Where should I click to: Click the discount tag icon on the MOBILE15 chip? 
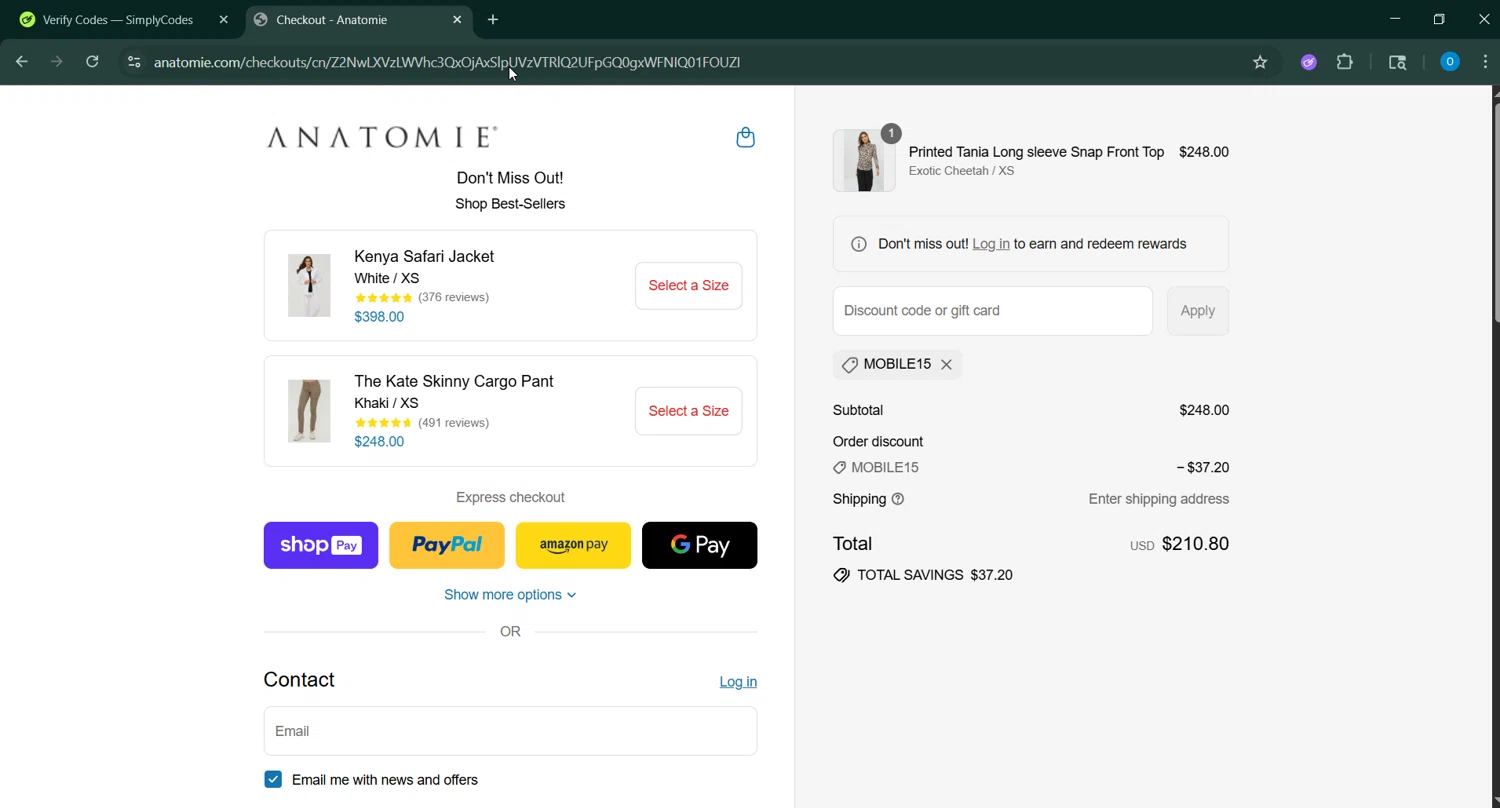click(849, 365)
